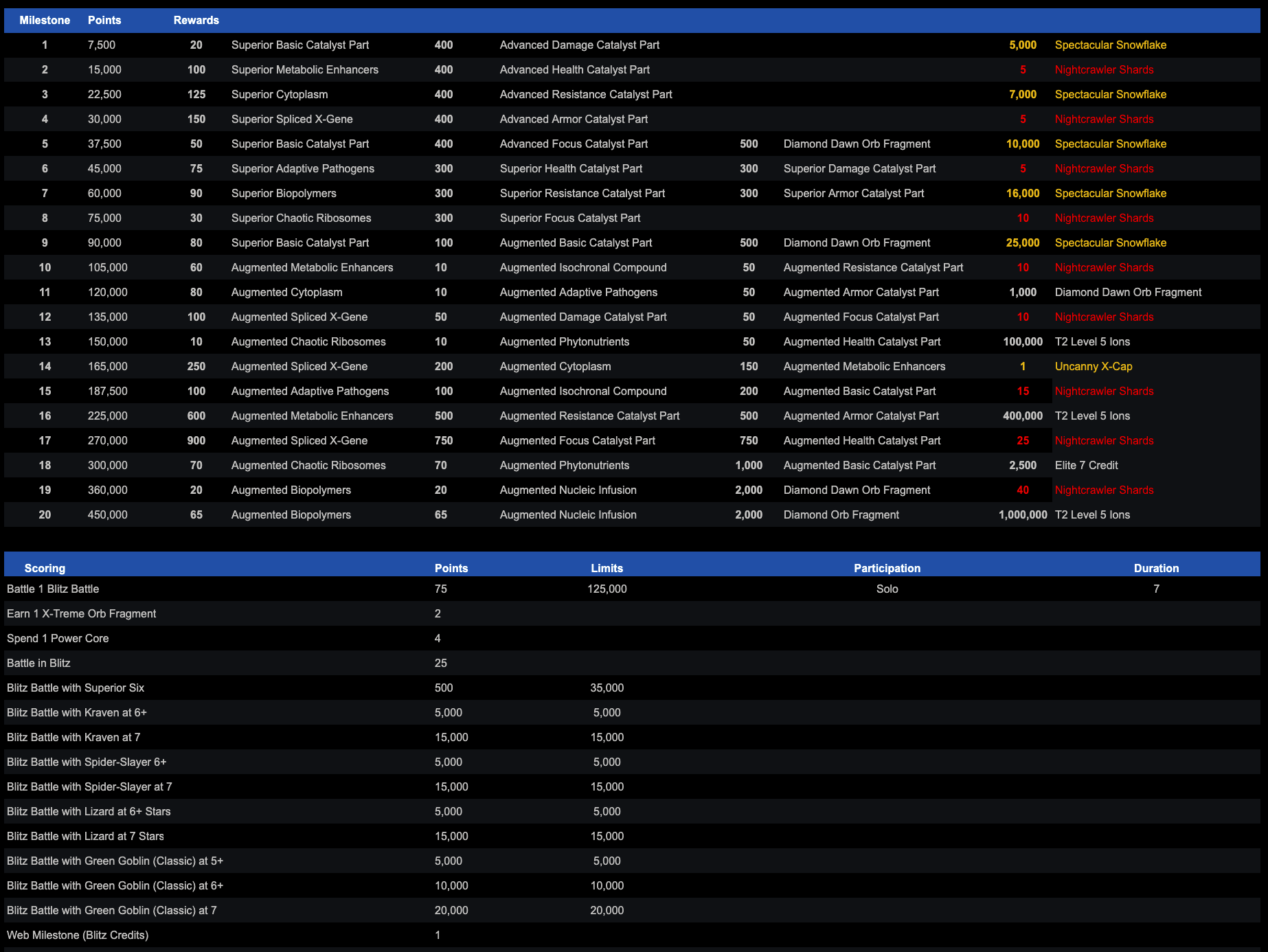Click the Scoring section header
Screen dimensions: 1268x952
45,568
